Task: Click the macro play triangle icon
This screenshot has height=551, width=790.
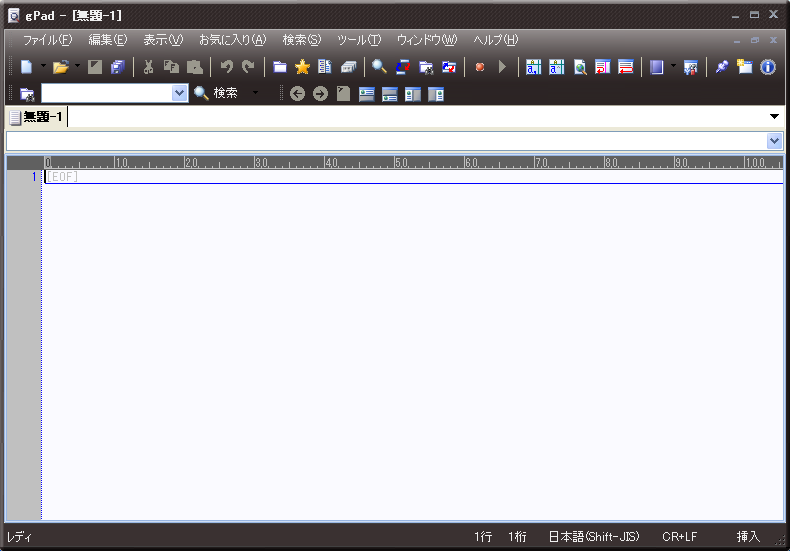Action: click(x=502, y=67)
